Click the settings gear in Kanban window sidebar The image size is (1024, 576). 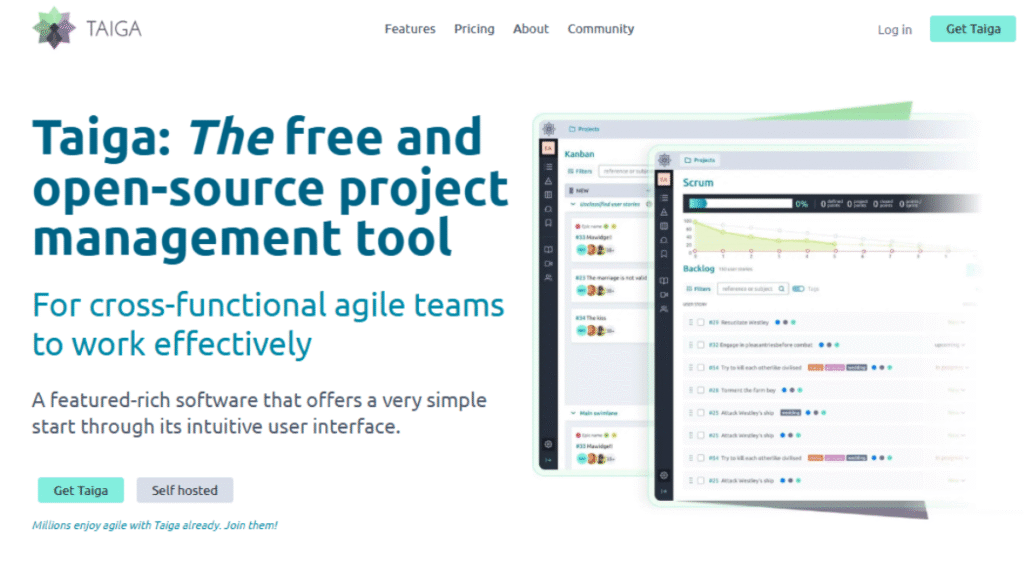pos(548,444)
